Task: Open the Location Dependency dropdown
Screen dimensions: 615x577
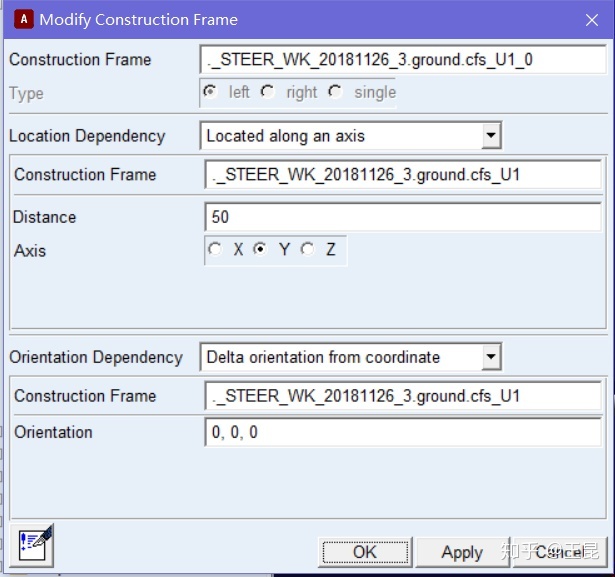Action: click(x=490, y=136)
